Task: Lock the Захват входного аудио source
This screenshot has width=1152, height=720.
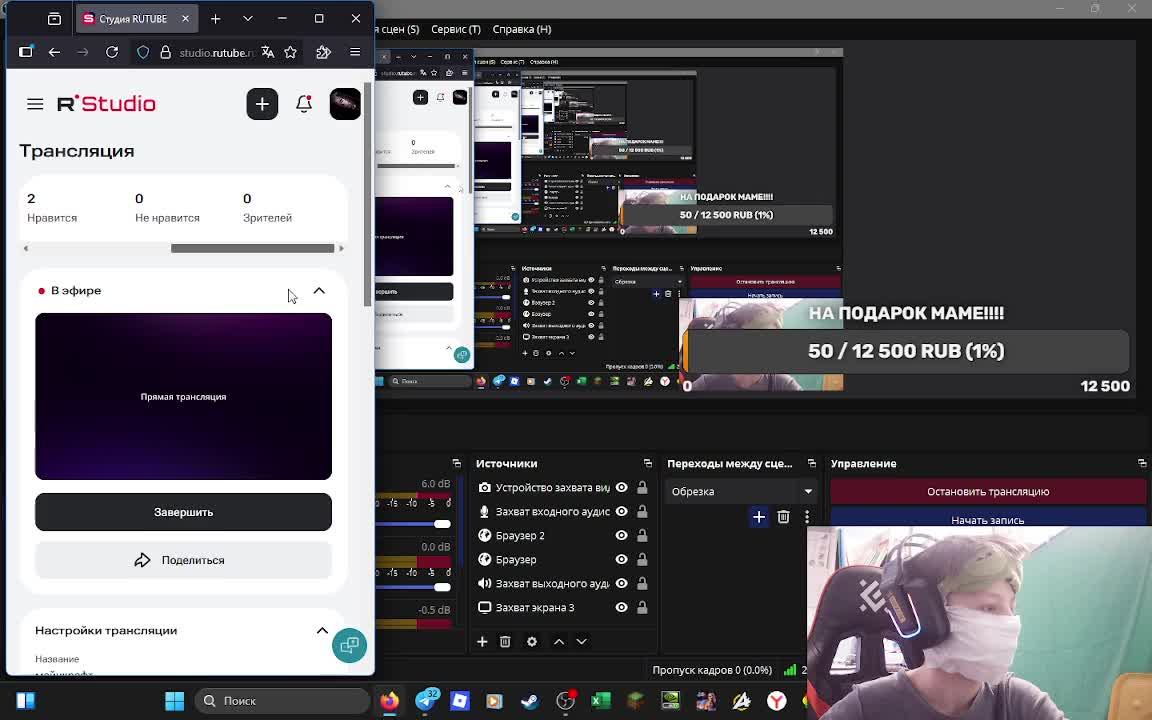Action: click(x=642, y=511)
